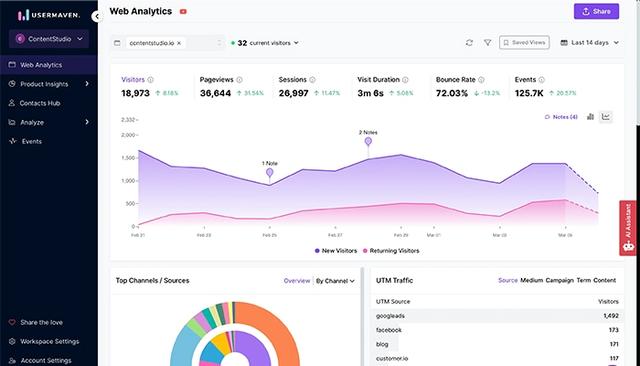Click the 2 Notes marker on chart
The height and width of the screenshot is (366, 640).
368,141
